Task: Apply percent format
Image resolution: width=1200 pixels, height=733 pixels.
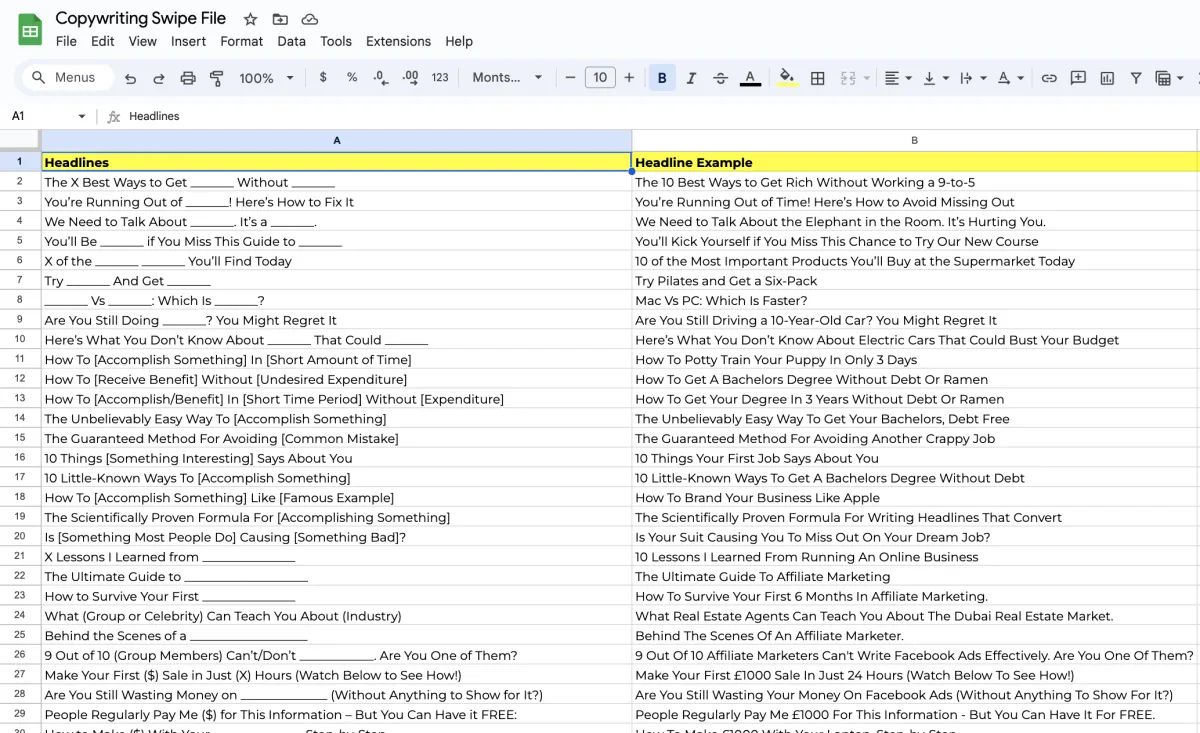Action: tap(352, 77)
